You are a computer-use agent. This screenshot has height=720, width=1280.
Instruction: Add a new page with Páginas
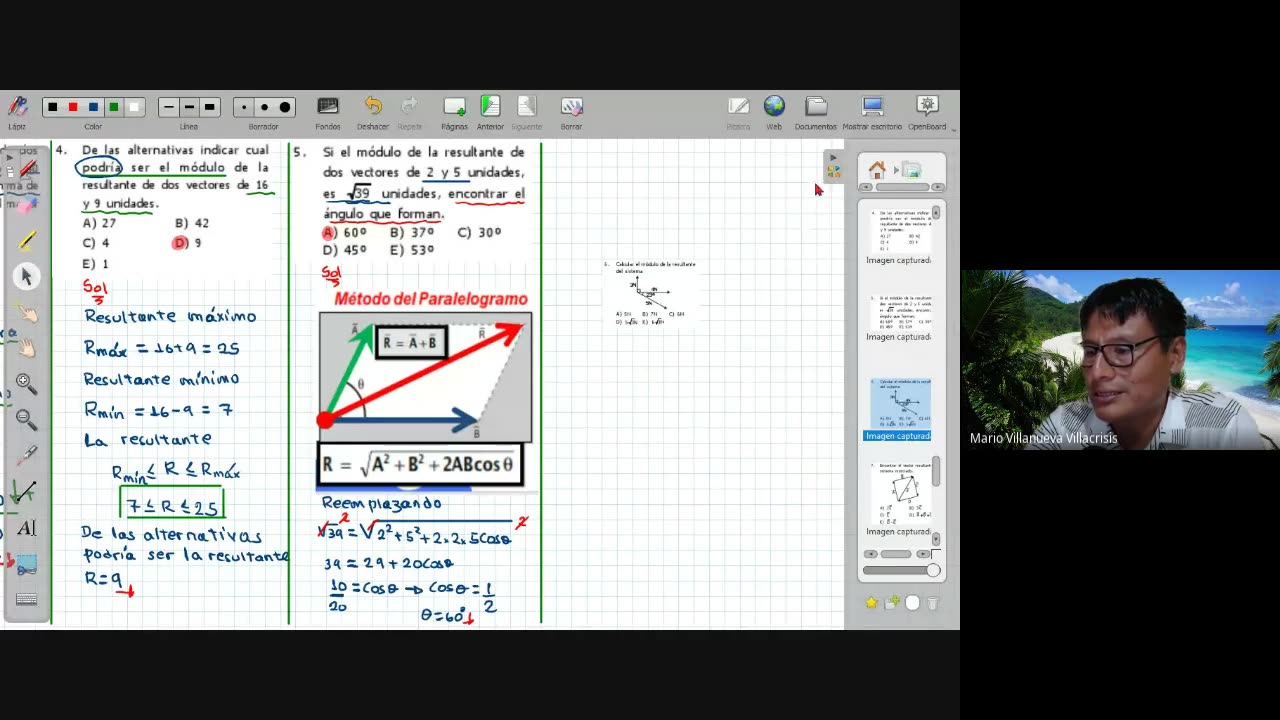454,112
